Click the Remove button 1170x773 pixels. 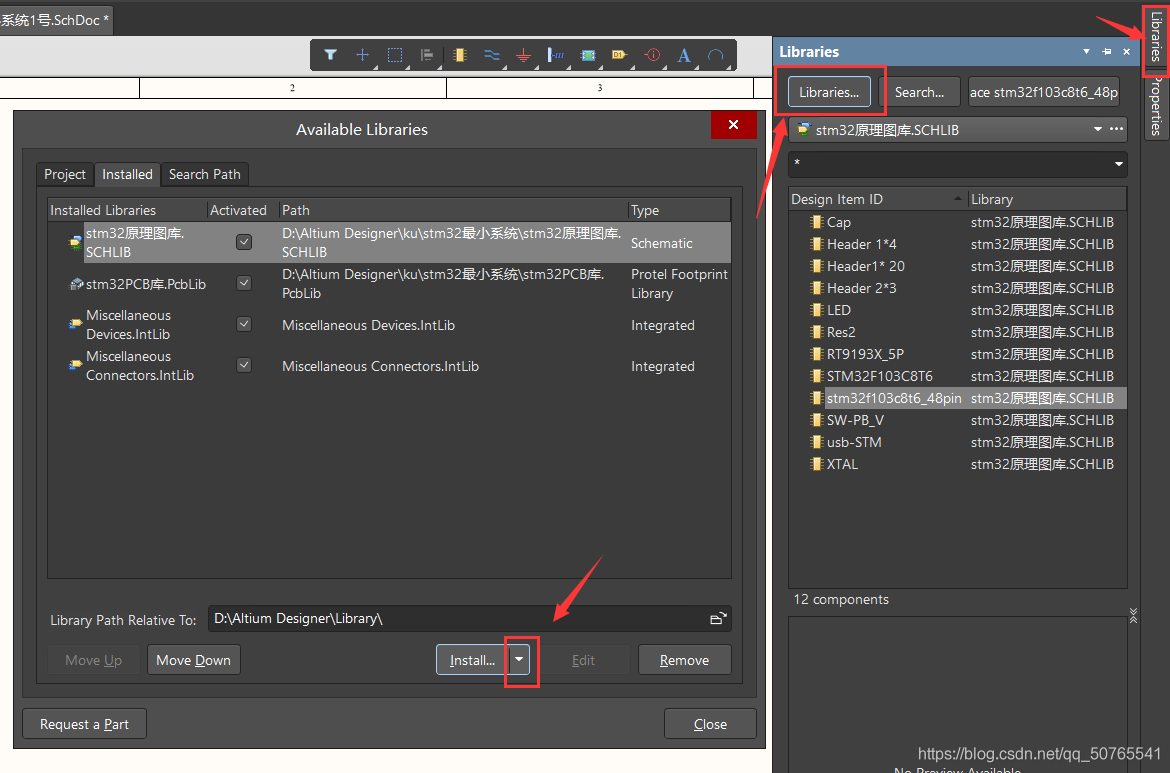pos(684,660)
